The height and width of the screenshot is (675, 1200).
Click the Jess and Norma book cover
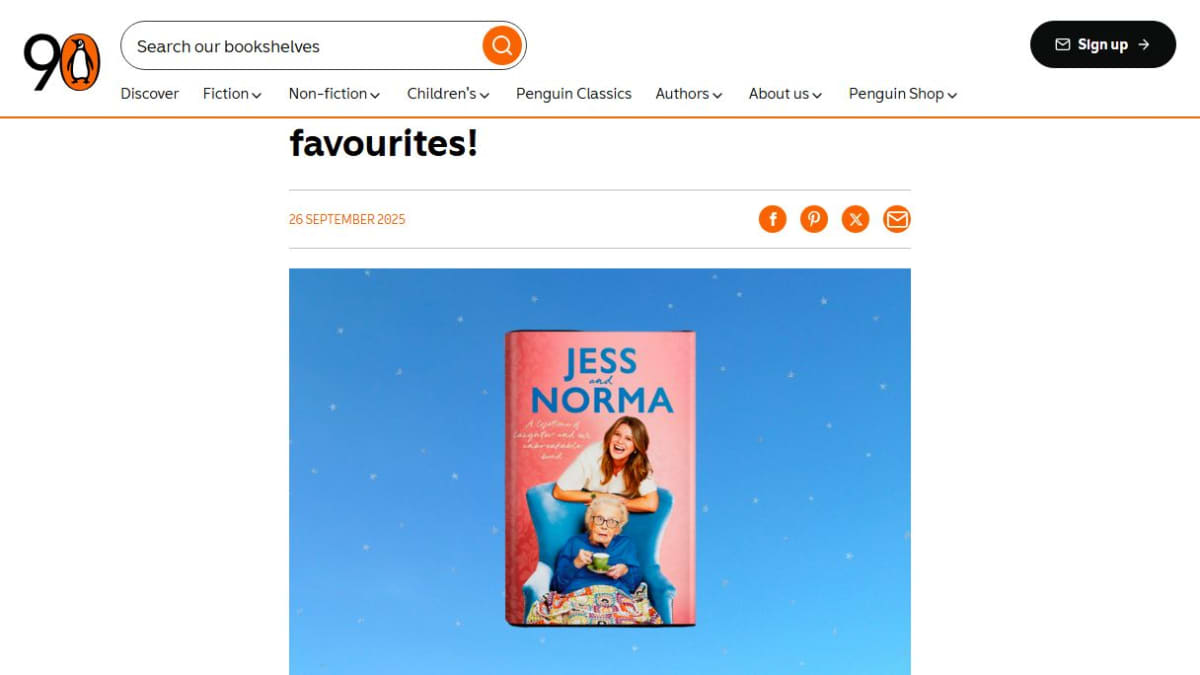(x=600, y=478)
